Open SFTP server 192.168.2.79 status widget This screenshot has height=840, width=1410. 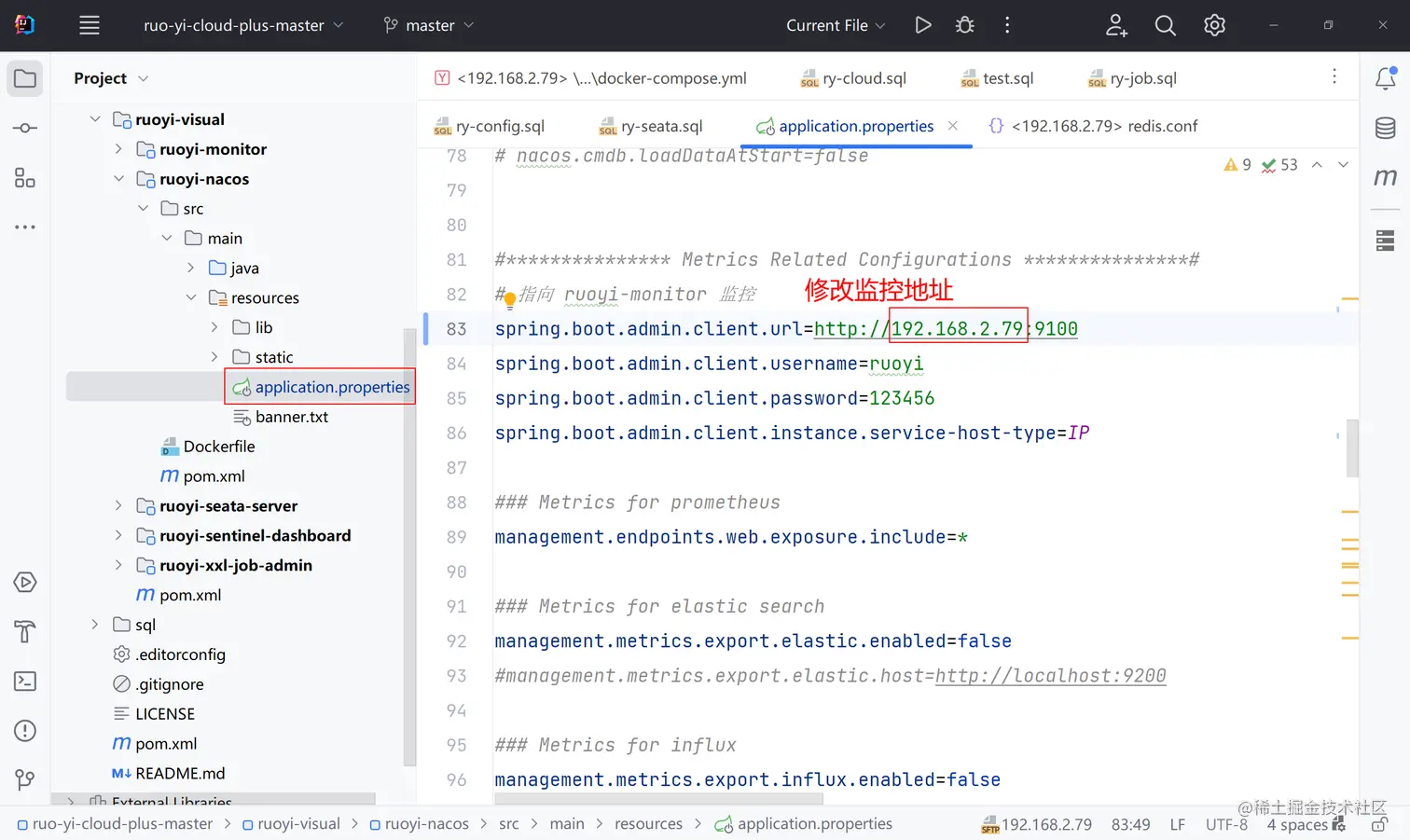(x=1037, y=825)
